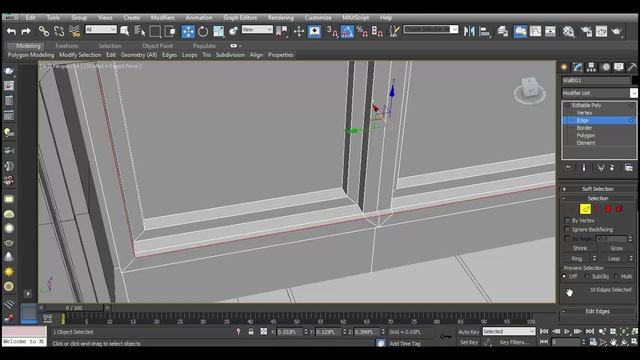The image size is (640, 360).
Task: Select the Vertex sub-object level in stack
Action: (x=584, y=113)
